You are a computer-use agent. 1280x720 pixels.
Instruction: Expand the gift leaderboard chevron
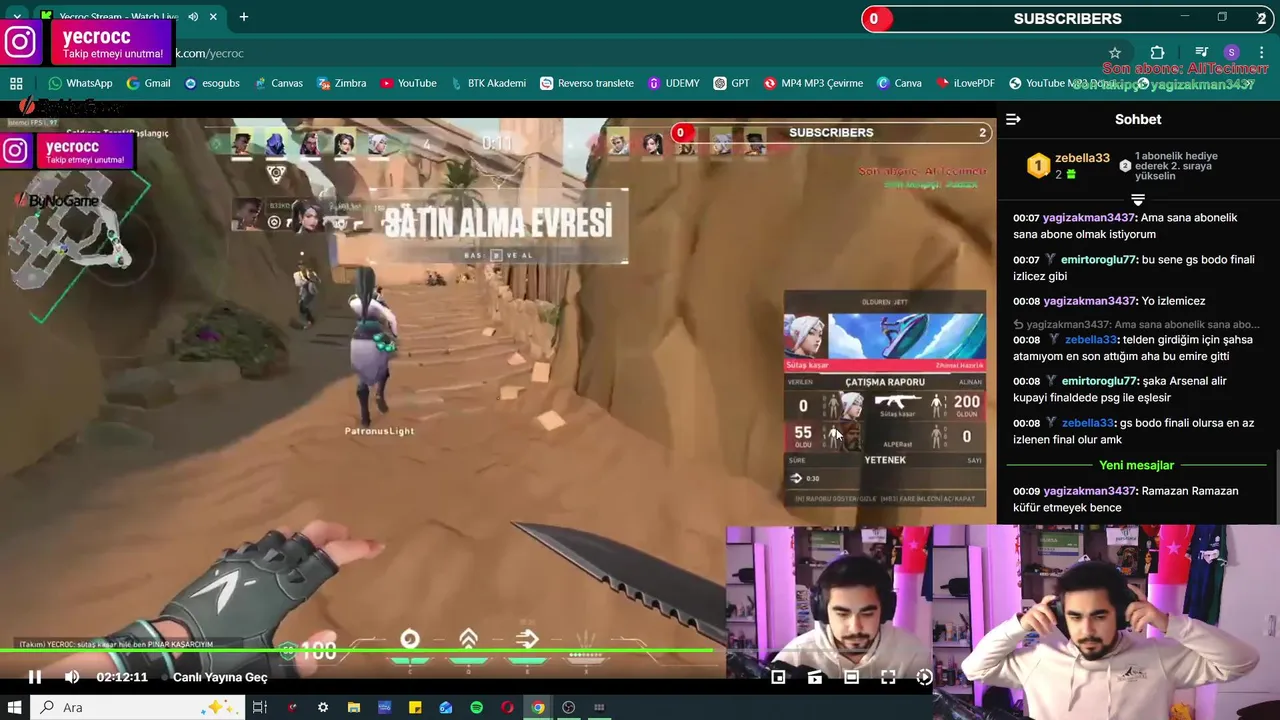(1137, 200)
